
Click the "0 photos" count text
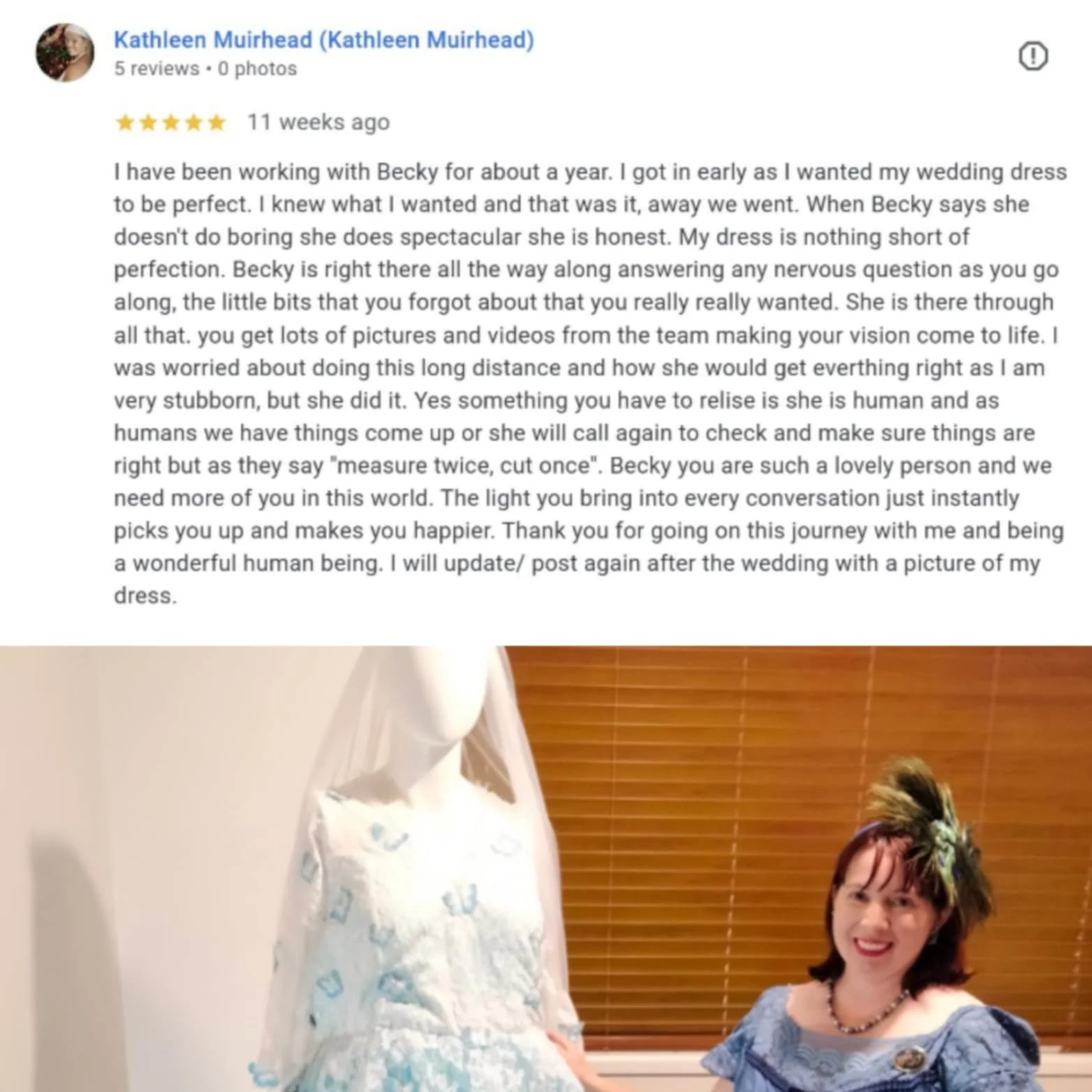[x=257, y=68]
